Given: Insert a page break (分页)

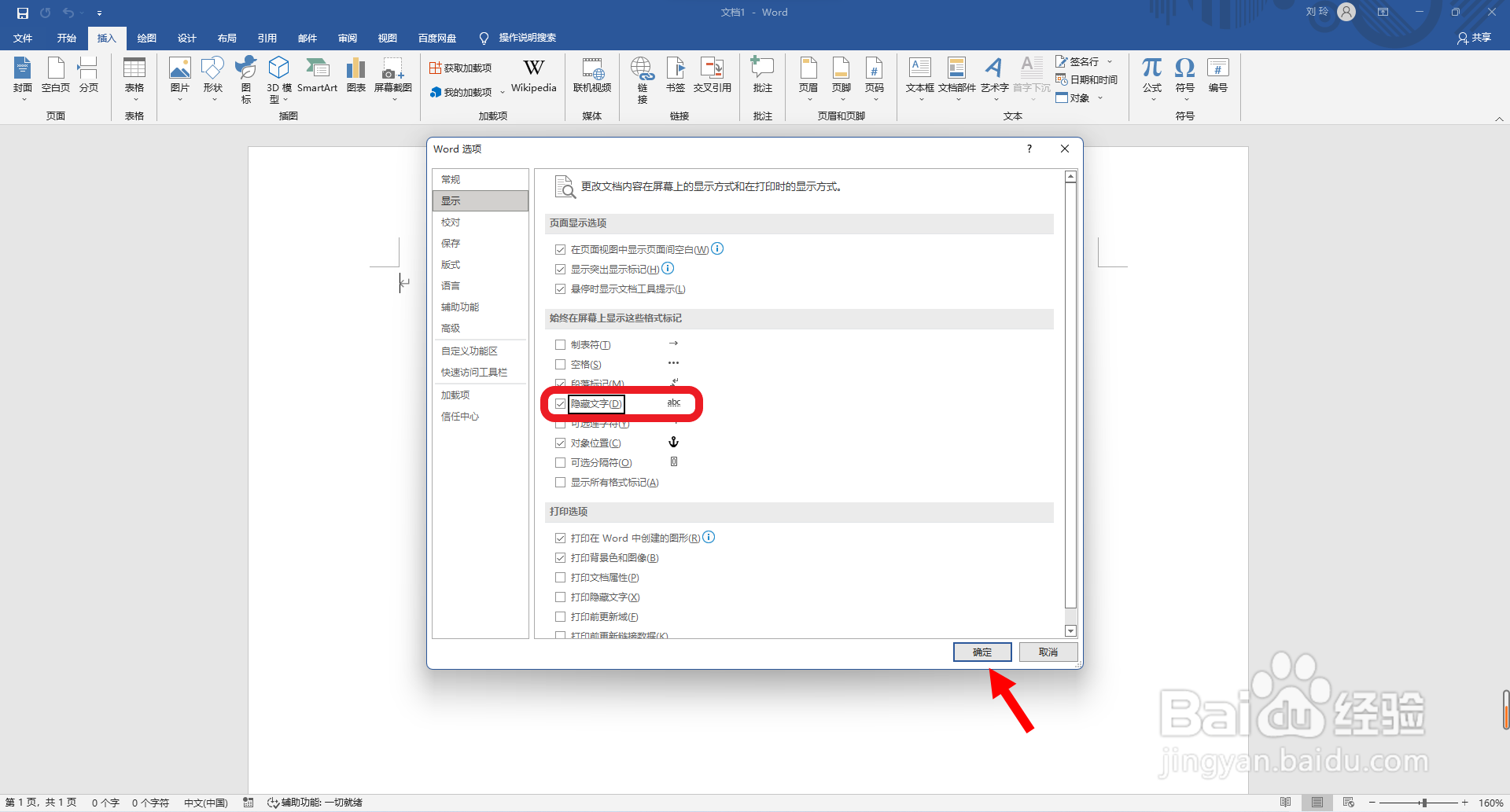Looking at the screenshot, I should pyautogui.click(x=89, y=75).
